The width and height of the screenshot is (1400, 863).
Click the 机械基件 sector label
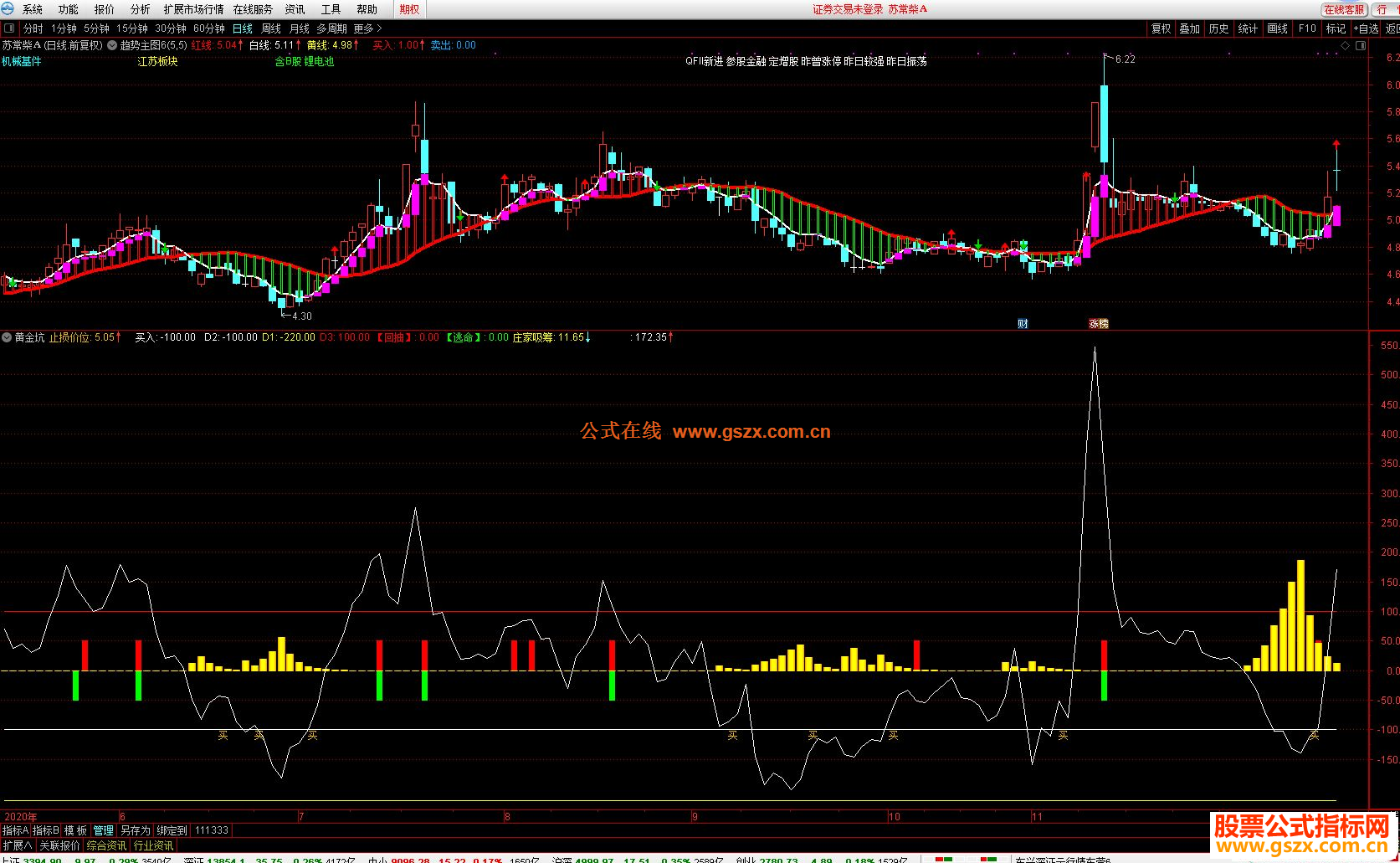click(x=22, y=61)
